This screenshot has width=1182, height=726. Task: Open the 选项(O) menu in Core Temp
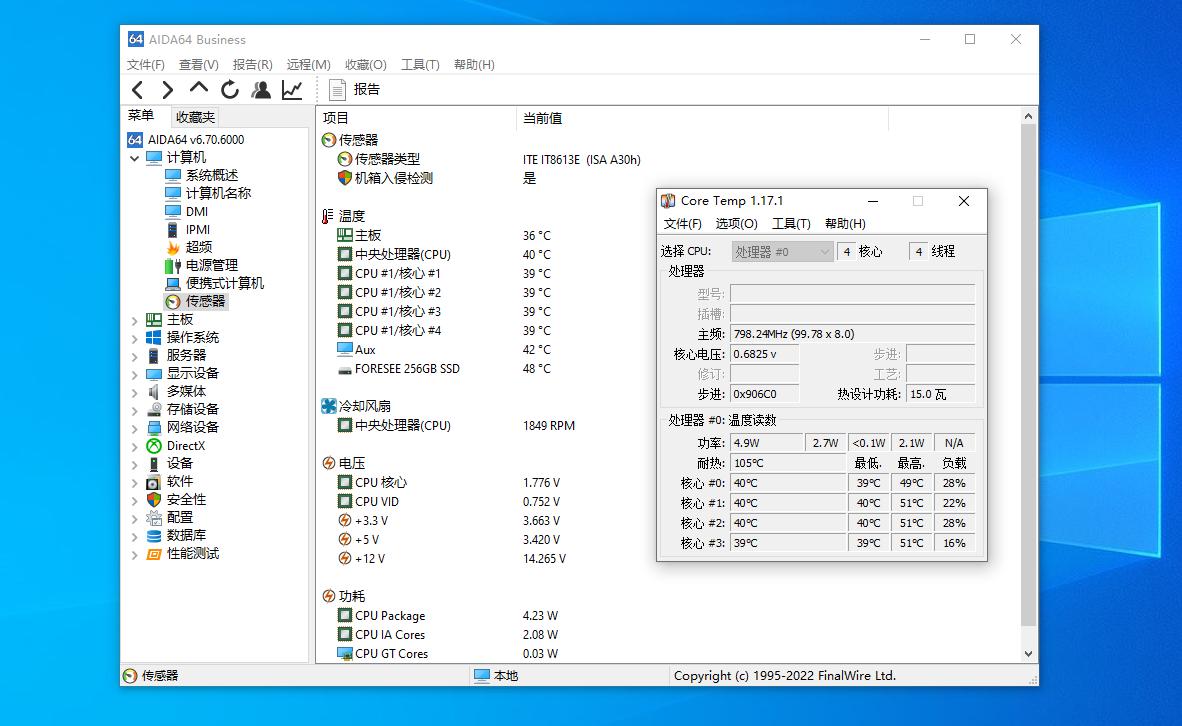tap(736, 223)
